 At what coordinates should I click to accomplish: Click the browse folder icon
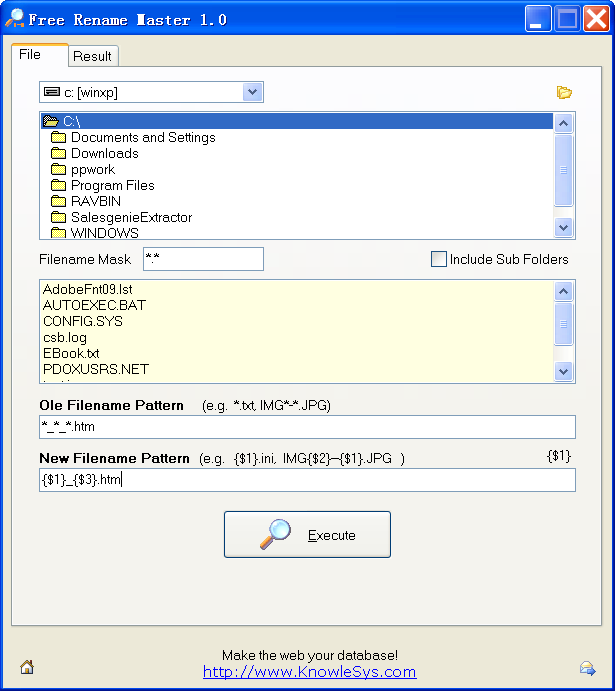coord(564,93)
